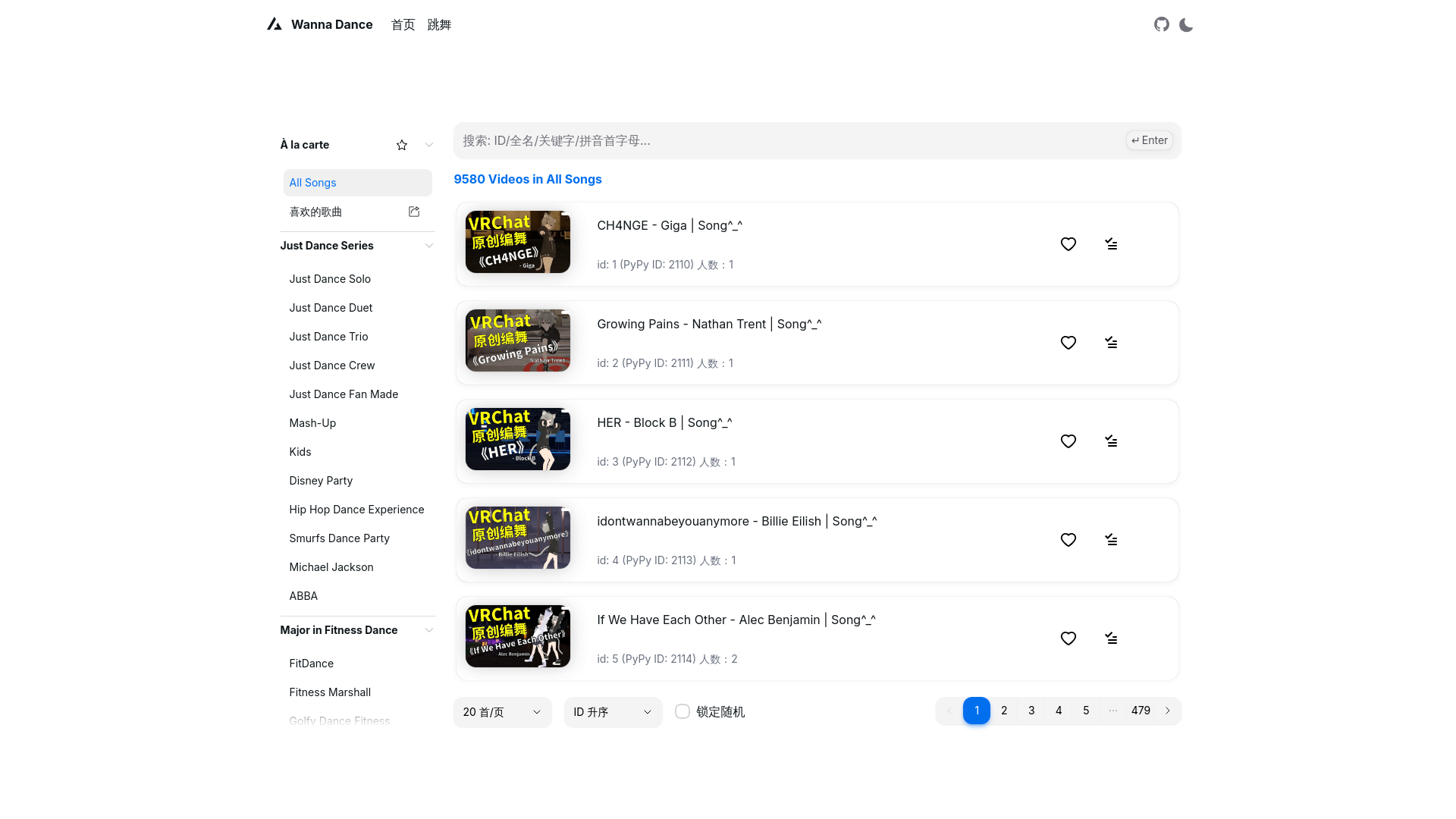Click the Wanna Dance brand name
1456x819 pixels.
(332, 24)
